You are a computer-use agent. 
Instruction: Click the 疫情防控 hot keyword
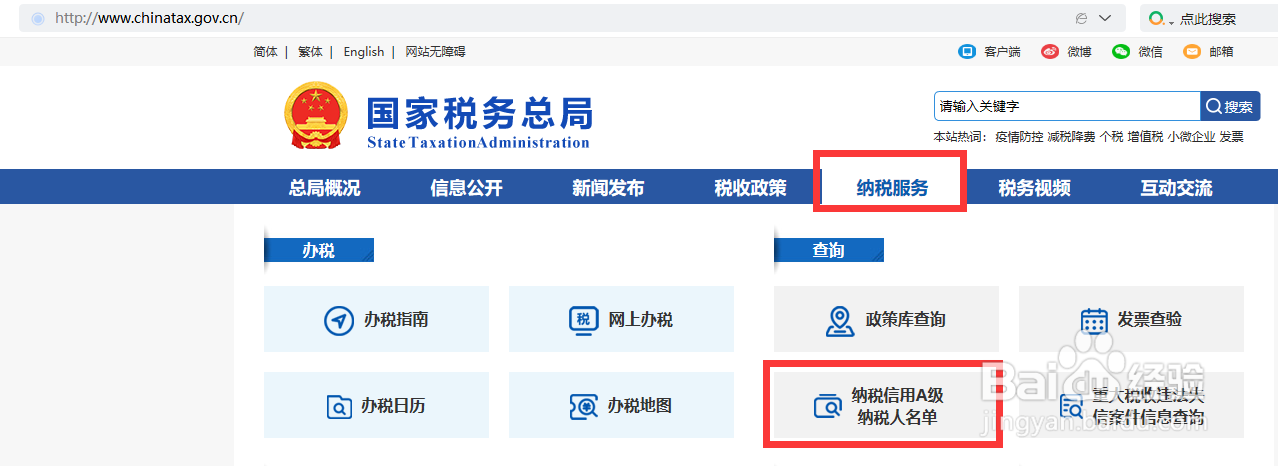[1019, 137]
